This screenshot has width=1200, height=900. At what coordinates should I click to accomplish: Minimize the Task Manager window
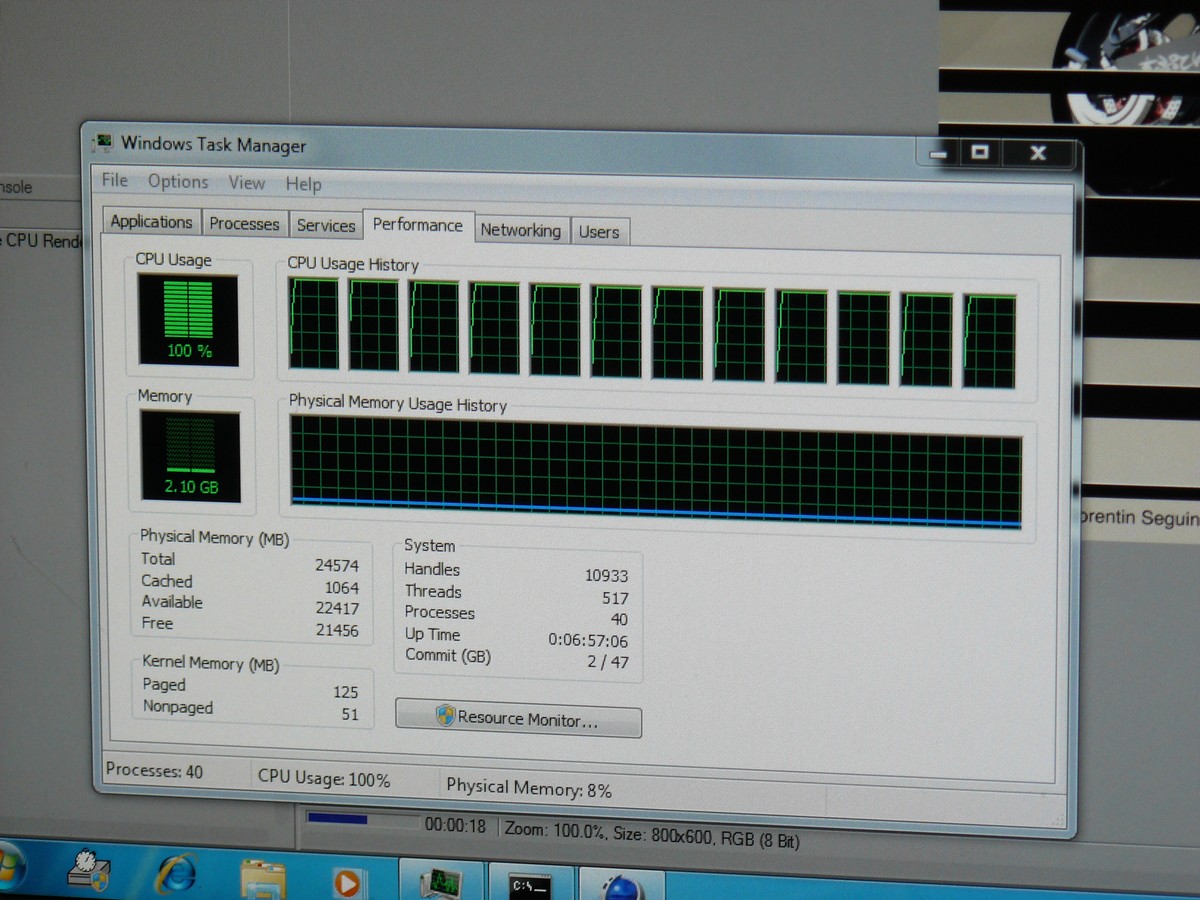click(x=938, y=153)
